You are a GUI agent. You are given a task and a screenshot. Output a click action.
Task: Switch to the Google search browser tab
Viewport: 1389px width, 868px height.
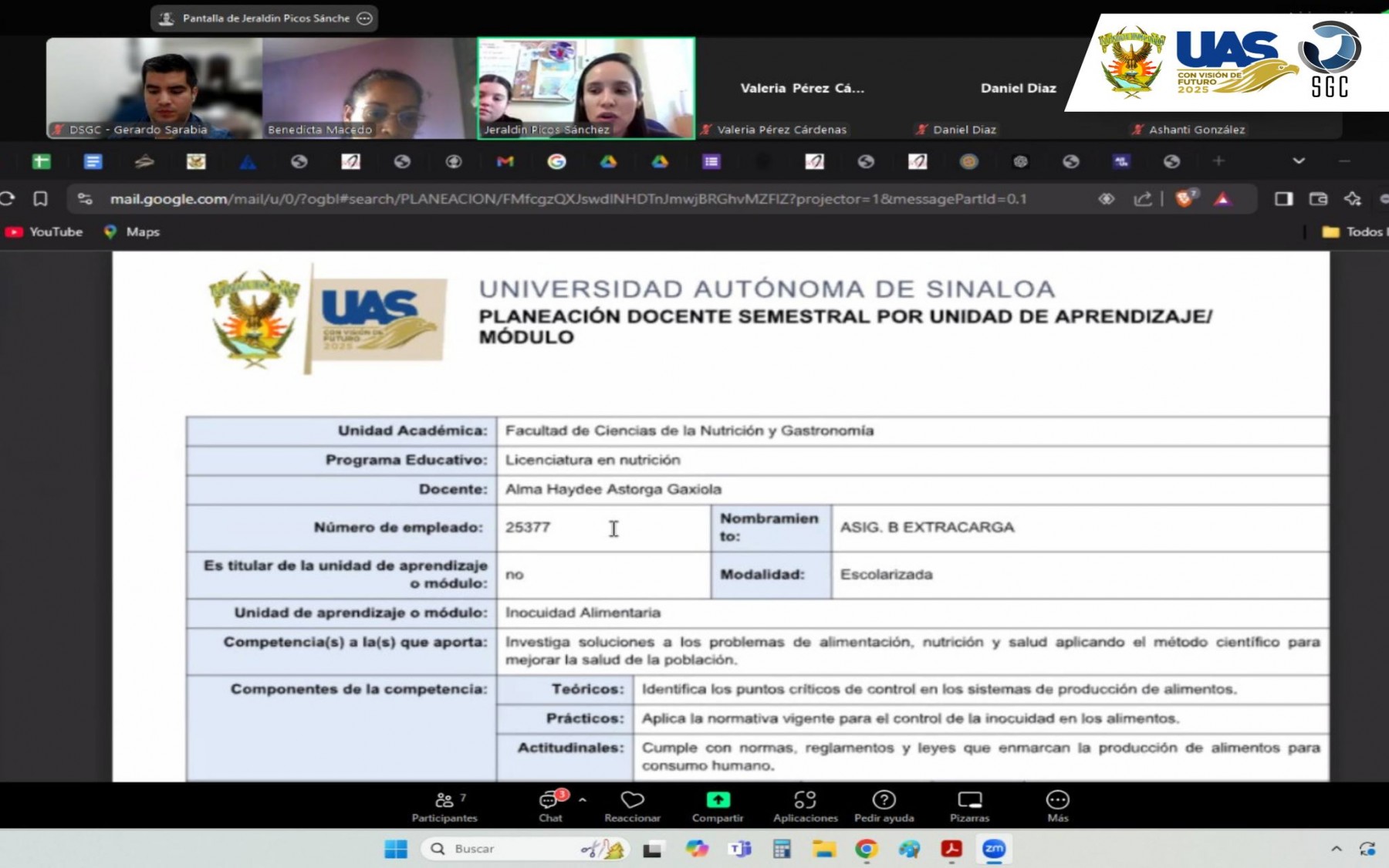coord(556,161)
